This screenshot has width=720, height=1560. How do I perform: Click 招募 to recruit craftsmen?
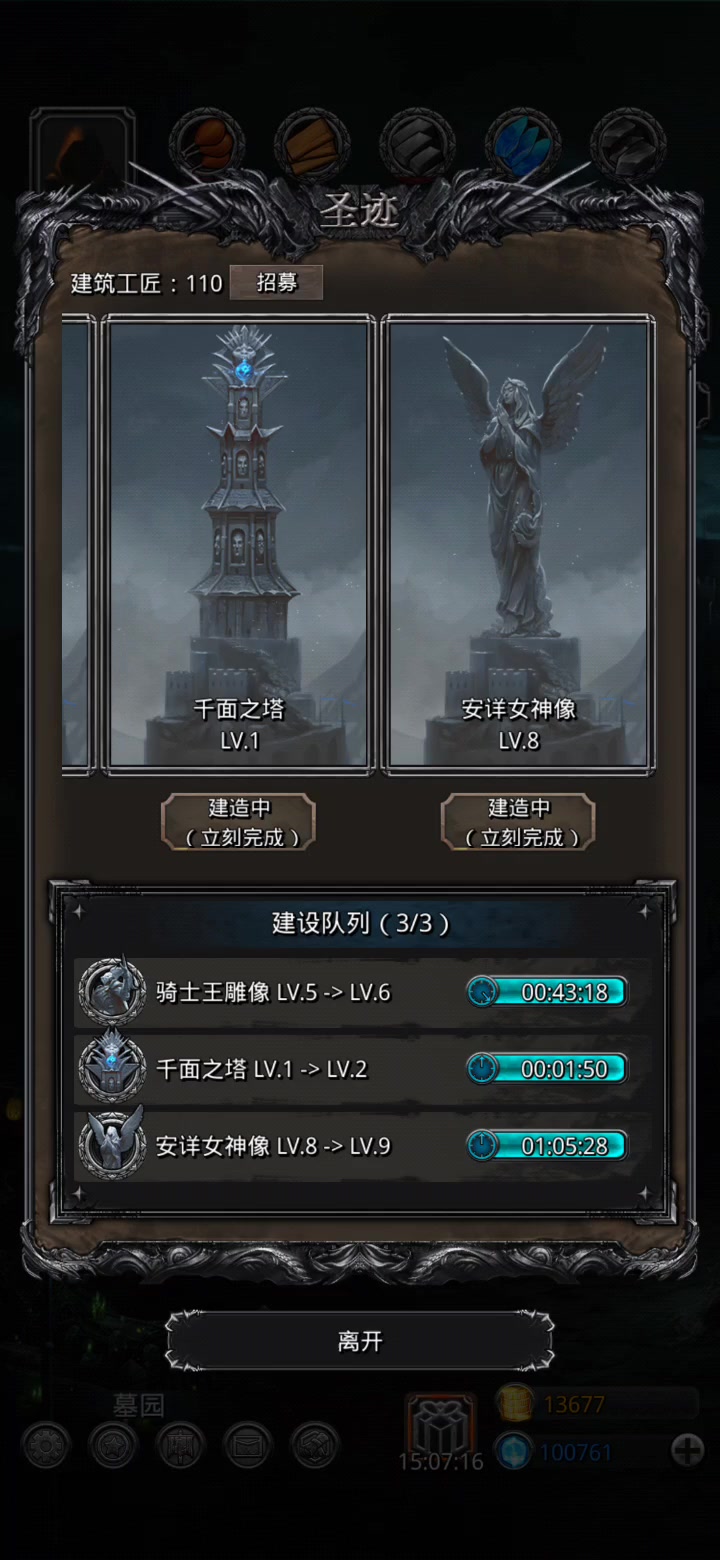pyautogui.click(x=276, y=283)
